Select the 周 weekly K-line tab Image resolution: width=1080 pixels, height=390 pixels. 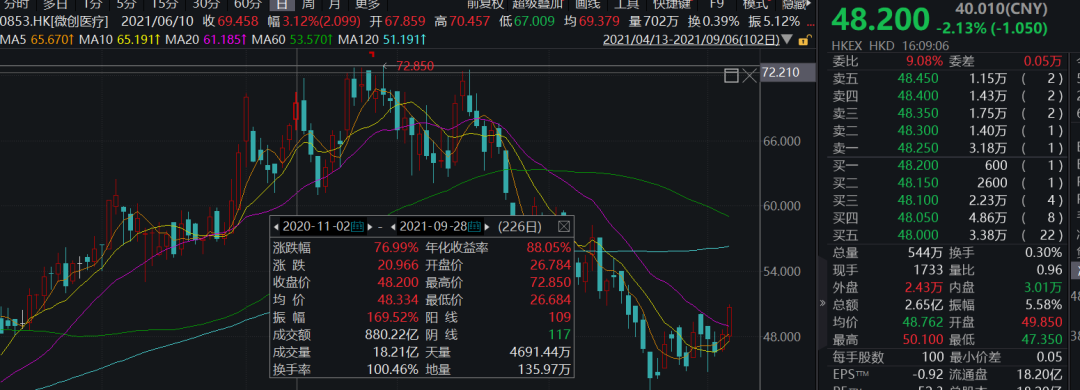click(307, 4)
